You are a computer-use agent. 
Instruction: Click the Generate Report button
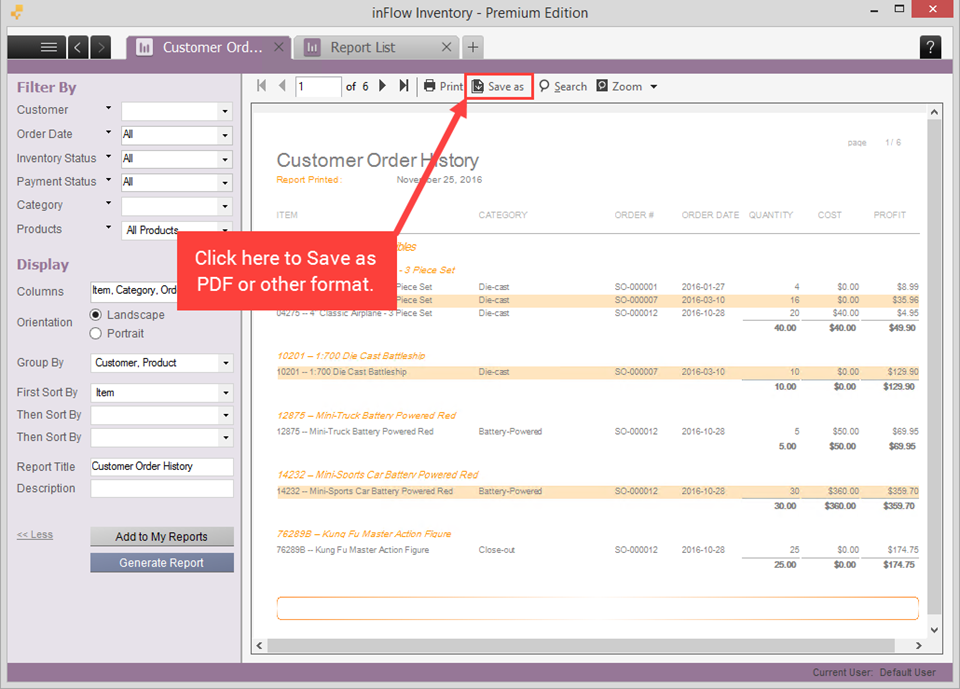(162, 563)
